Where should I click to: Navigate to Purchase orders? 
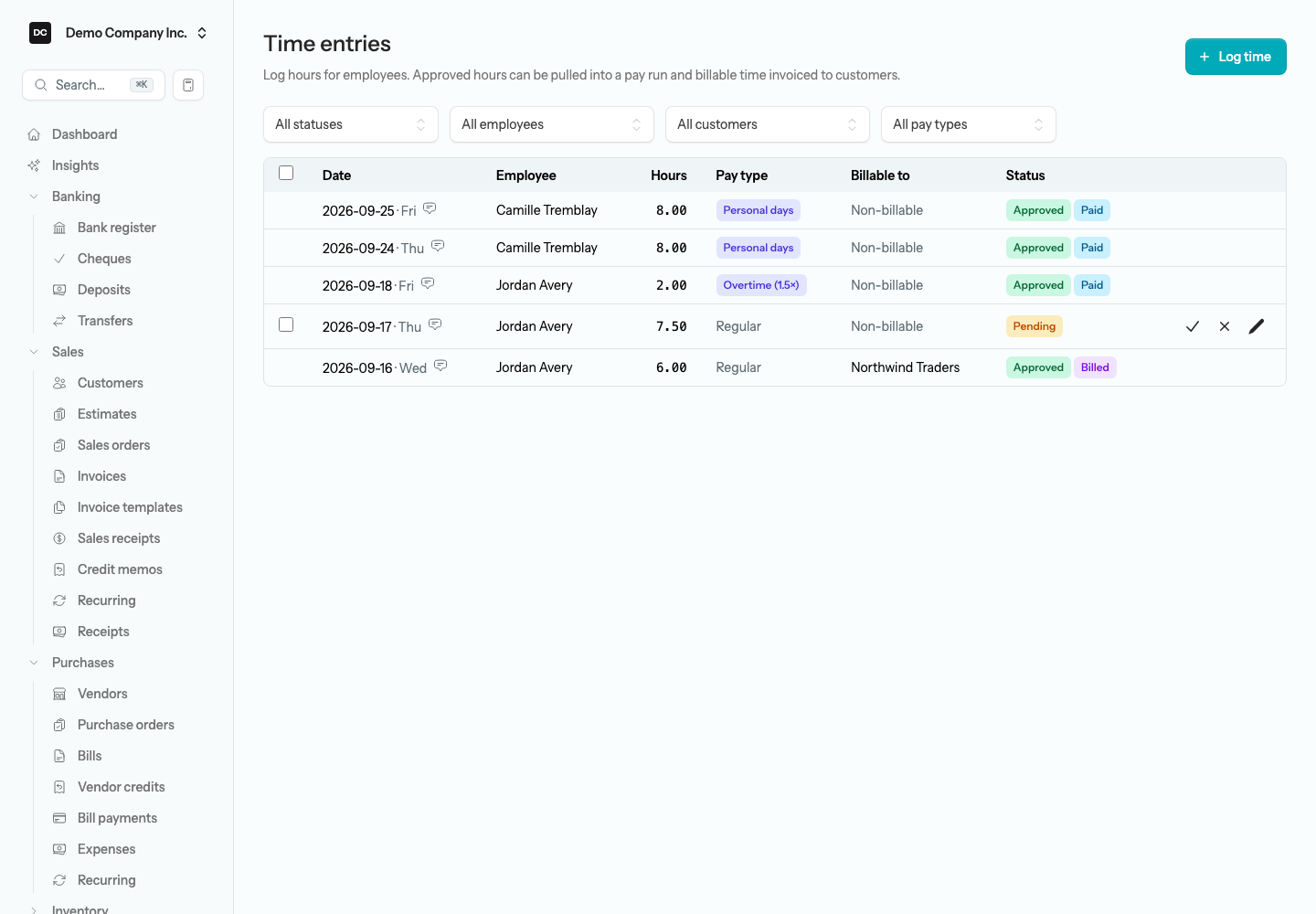point(126,725)
